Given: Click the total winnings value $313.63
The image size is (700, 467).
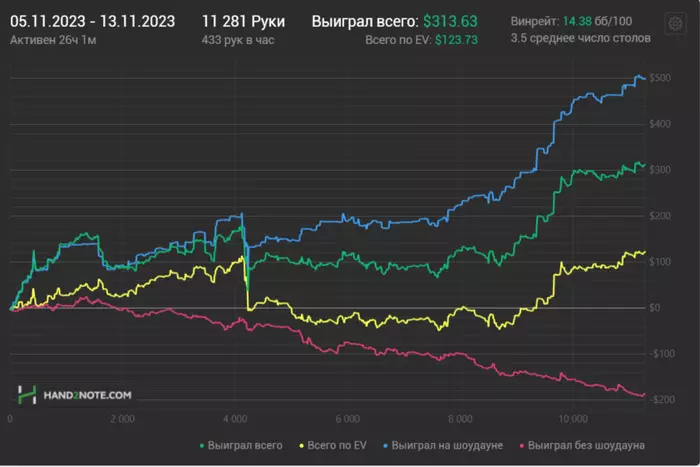Looking at the screenshot, I should [x=450, y=21].
